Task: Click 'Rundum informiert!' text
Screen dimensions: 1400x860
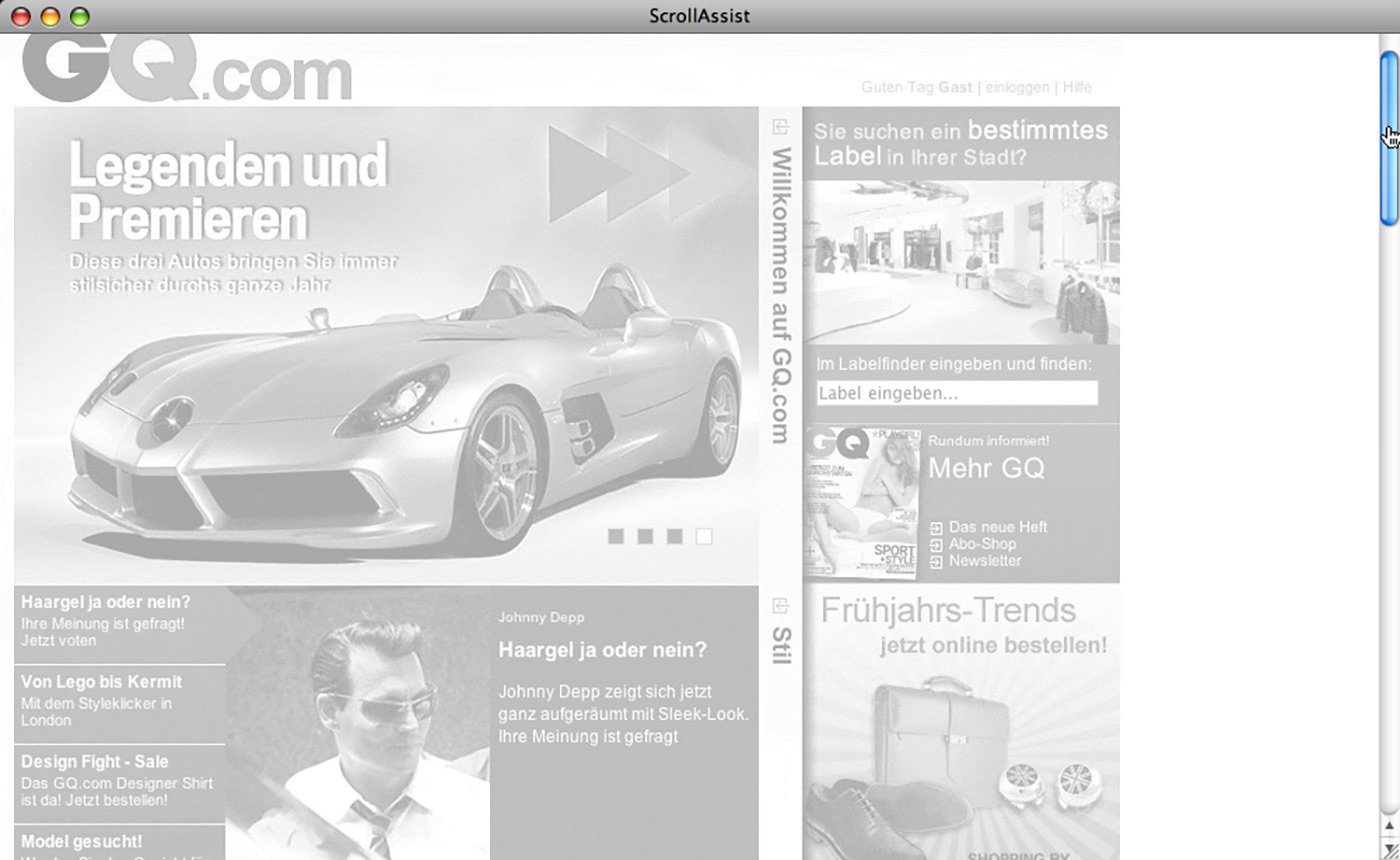Action: [x=989, y=440]
